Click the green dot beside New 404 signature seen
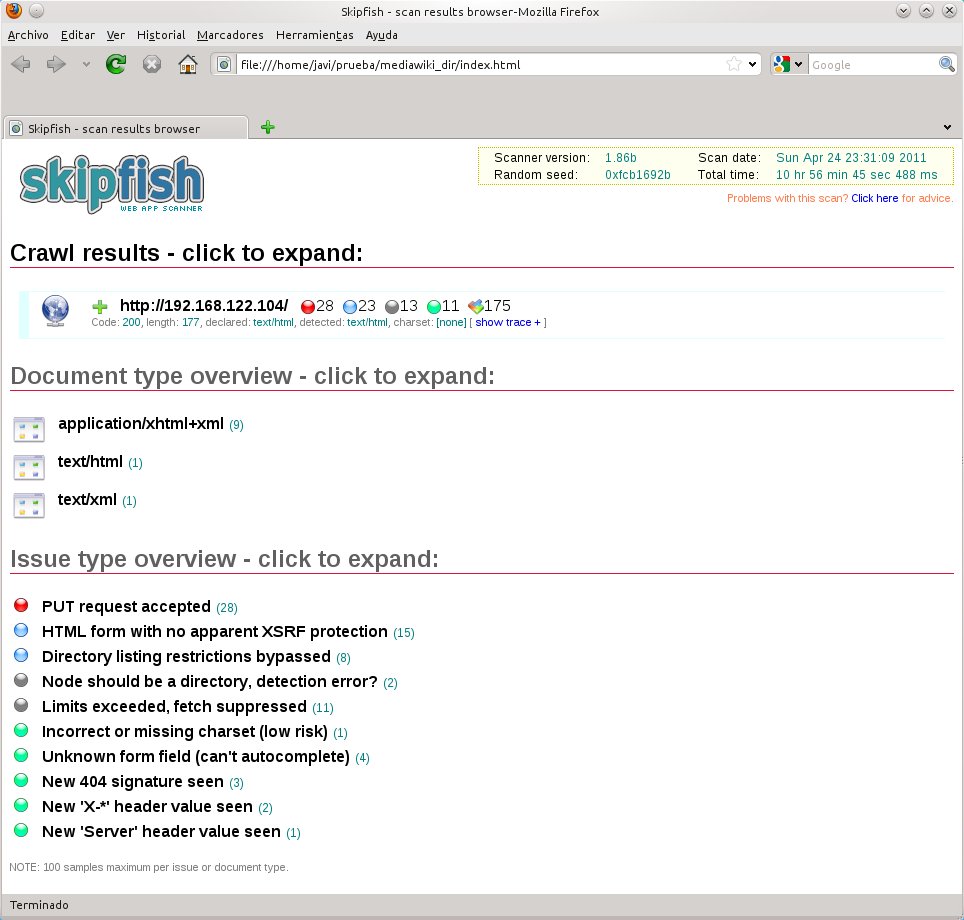964x920 pixels. 21,779
